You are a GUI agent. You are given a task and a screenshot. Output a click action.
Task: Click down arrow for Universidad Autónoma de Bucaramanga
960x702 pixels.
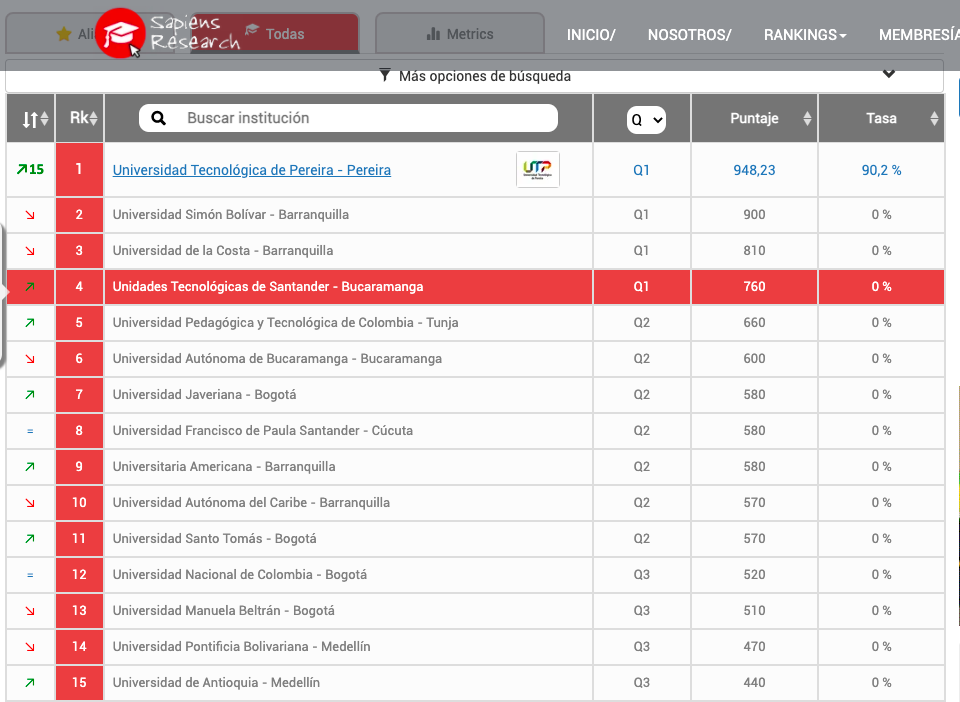pyautogui.click(x=30, y=359)
